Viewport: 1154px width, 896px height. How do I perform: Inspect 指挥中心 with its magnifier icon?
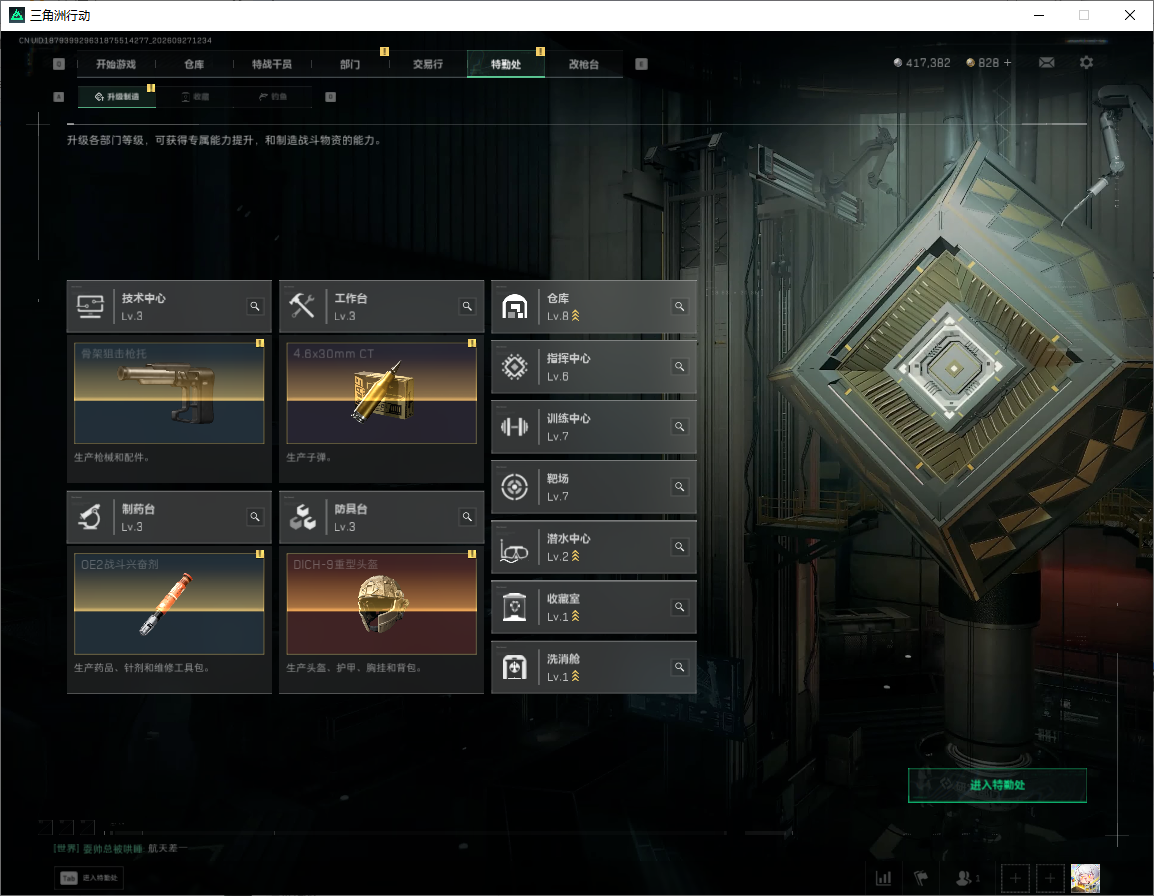[679, 367]
